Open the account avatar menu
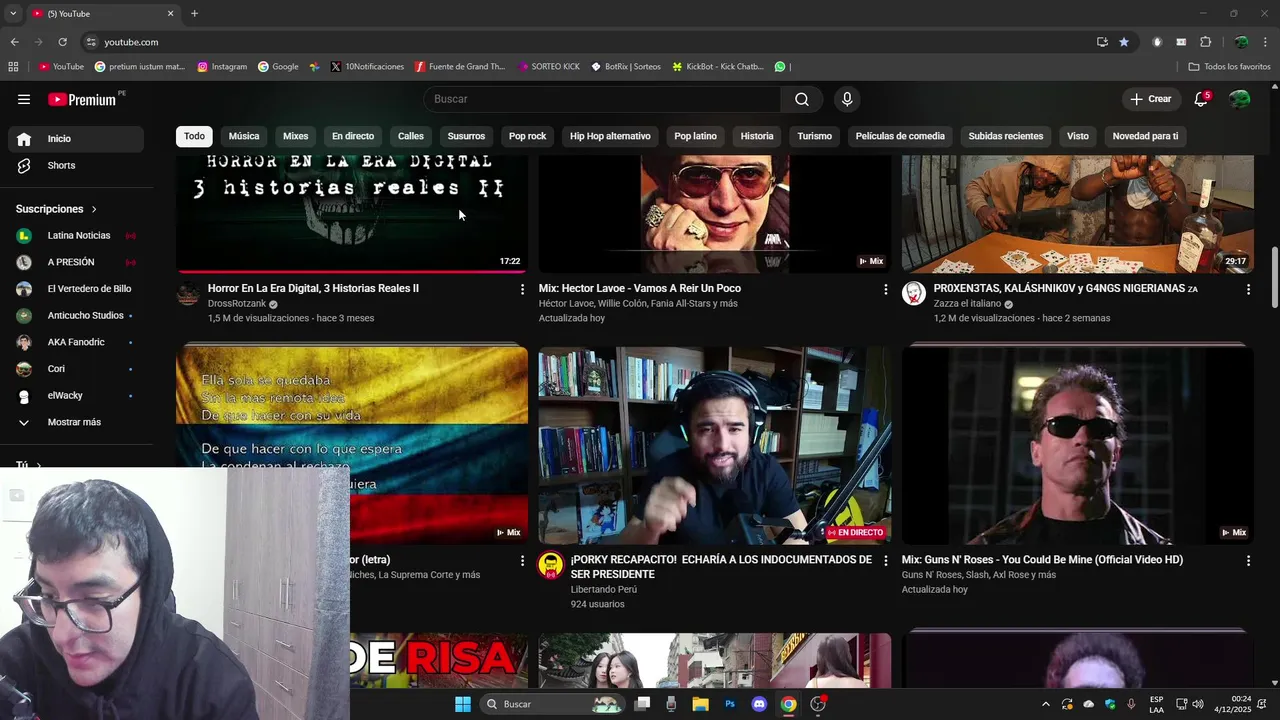The height and width of the screenshot is (720, 1280). 1240,99
